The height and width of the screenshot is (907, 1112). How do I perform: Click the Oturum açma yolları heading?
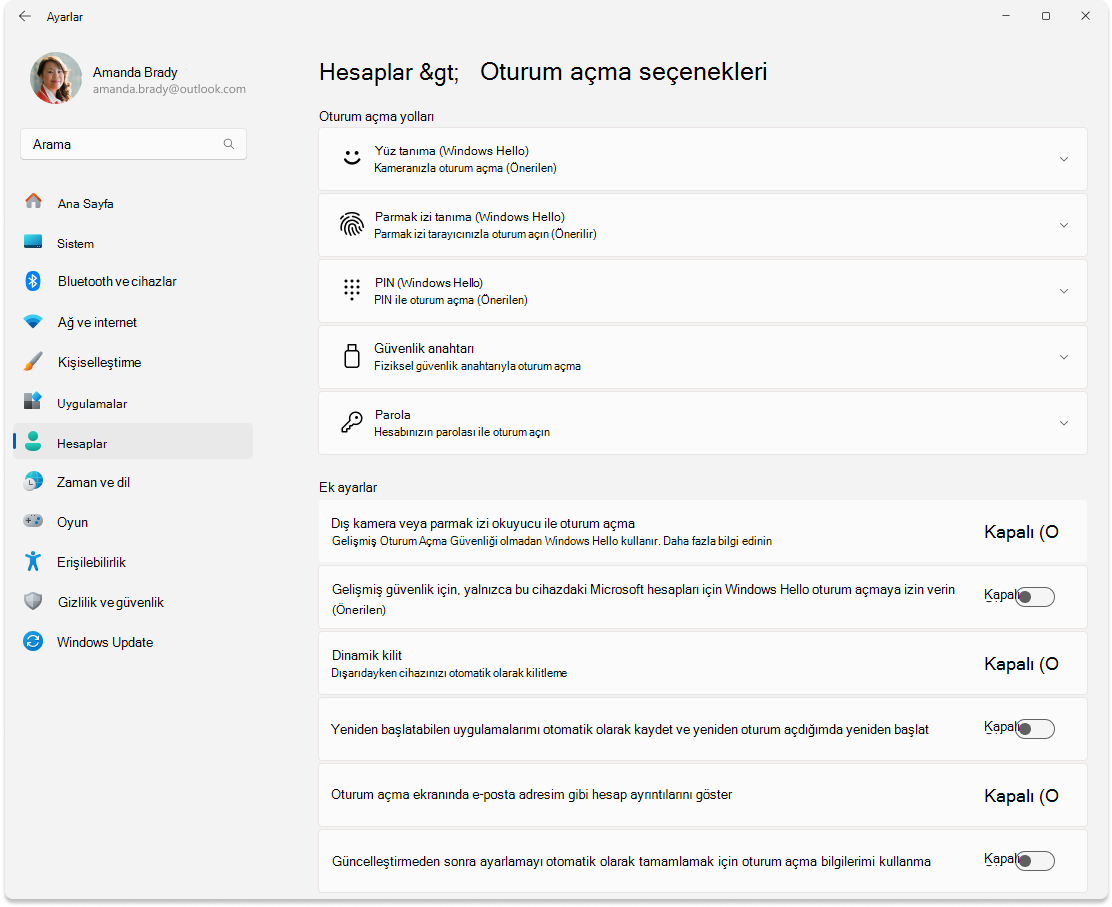coord(377,116)
